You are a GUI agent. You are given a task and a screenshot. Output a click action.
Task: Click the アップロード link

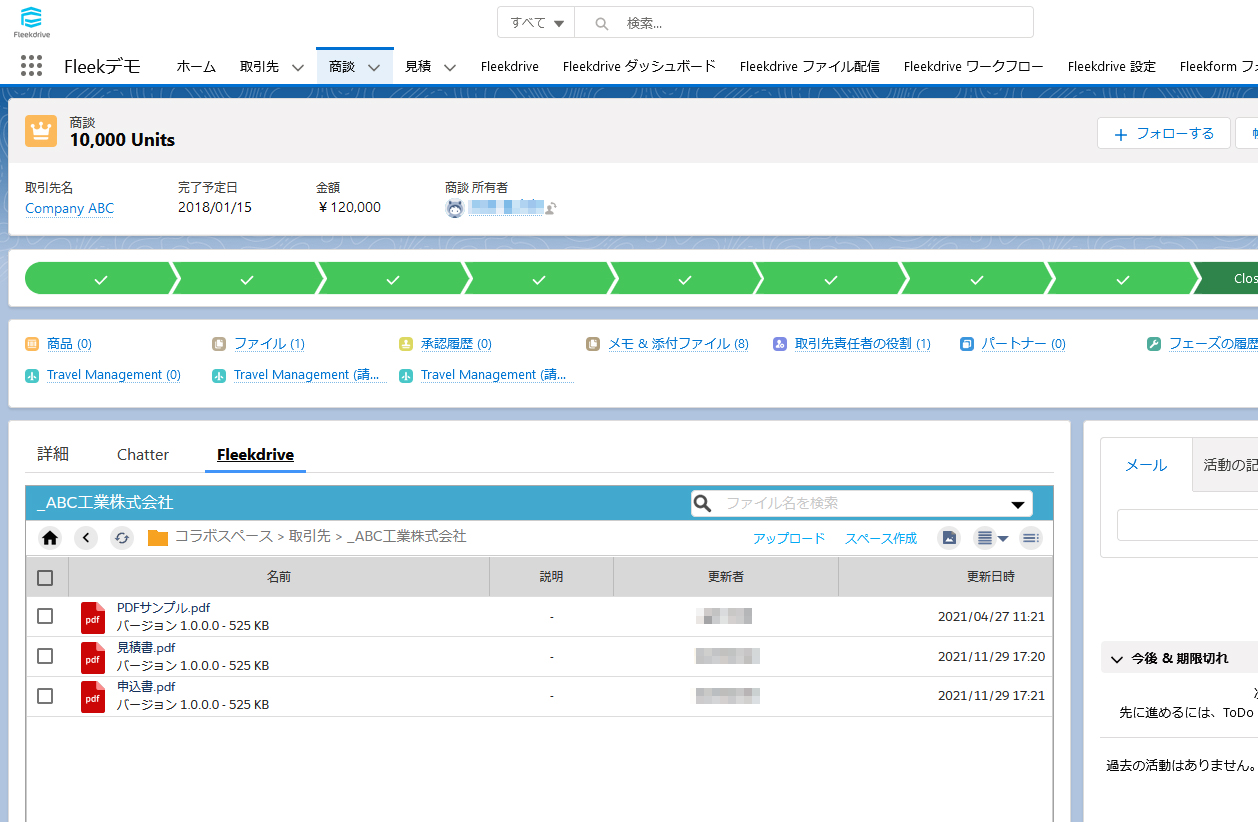[789, 538]
